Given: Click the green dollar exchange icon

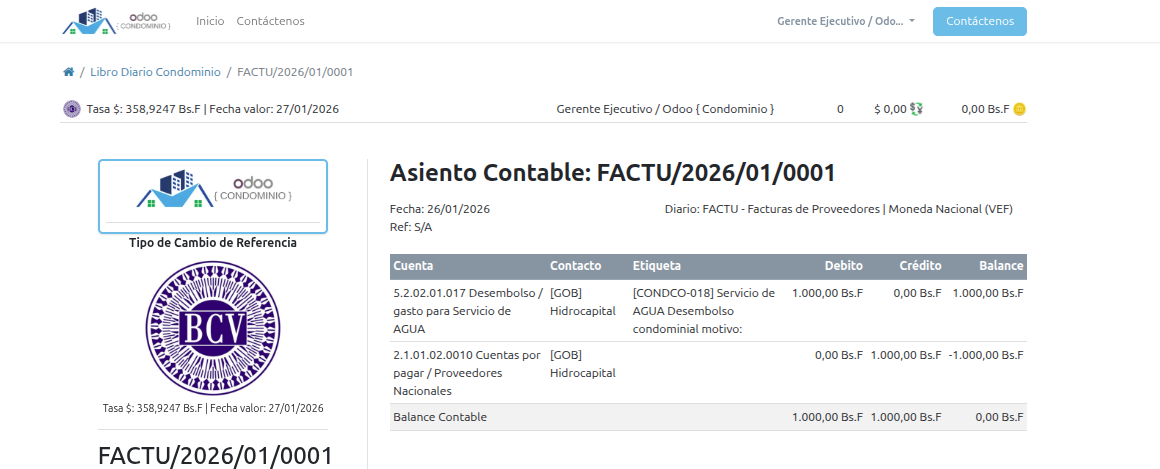Looking at the screenshot, I should click(x=916, y=109).
